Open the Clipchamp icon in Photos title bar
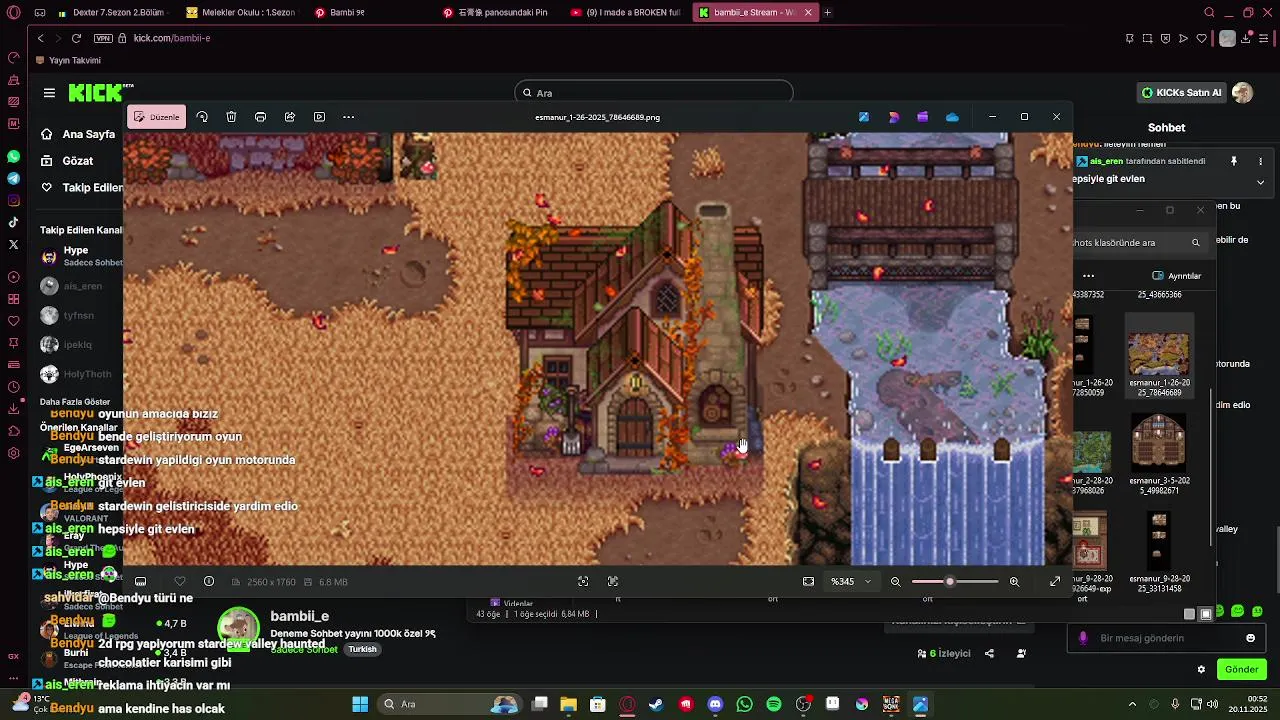 [x=923, y=117]
